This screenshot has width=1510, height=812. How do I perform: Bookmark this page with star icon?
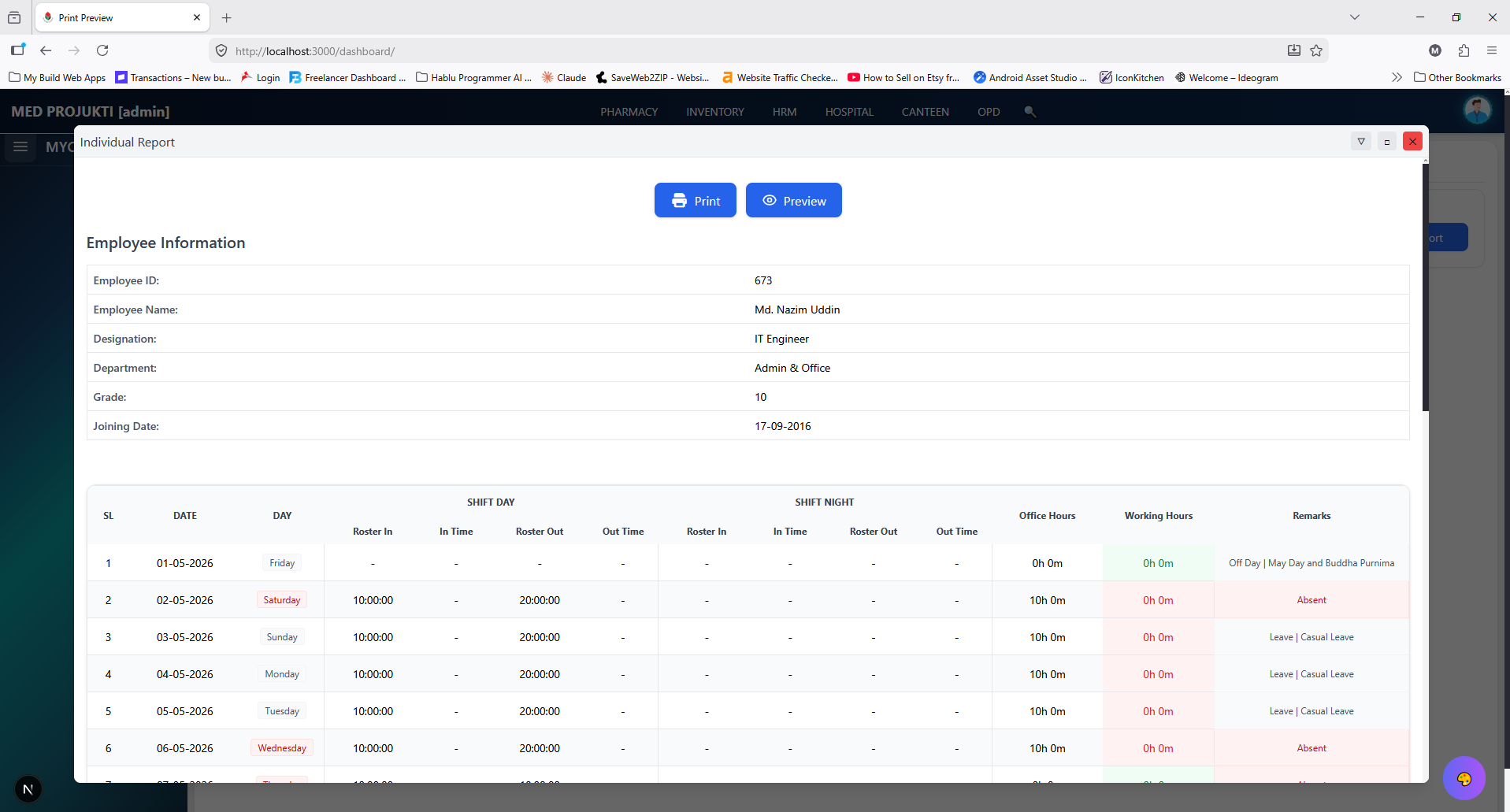pos(1316,50)
